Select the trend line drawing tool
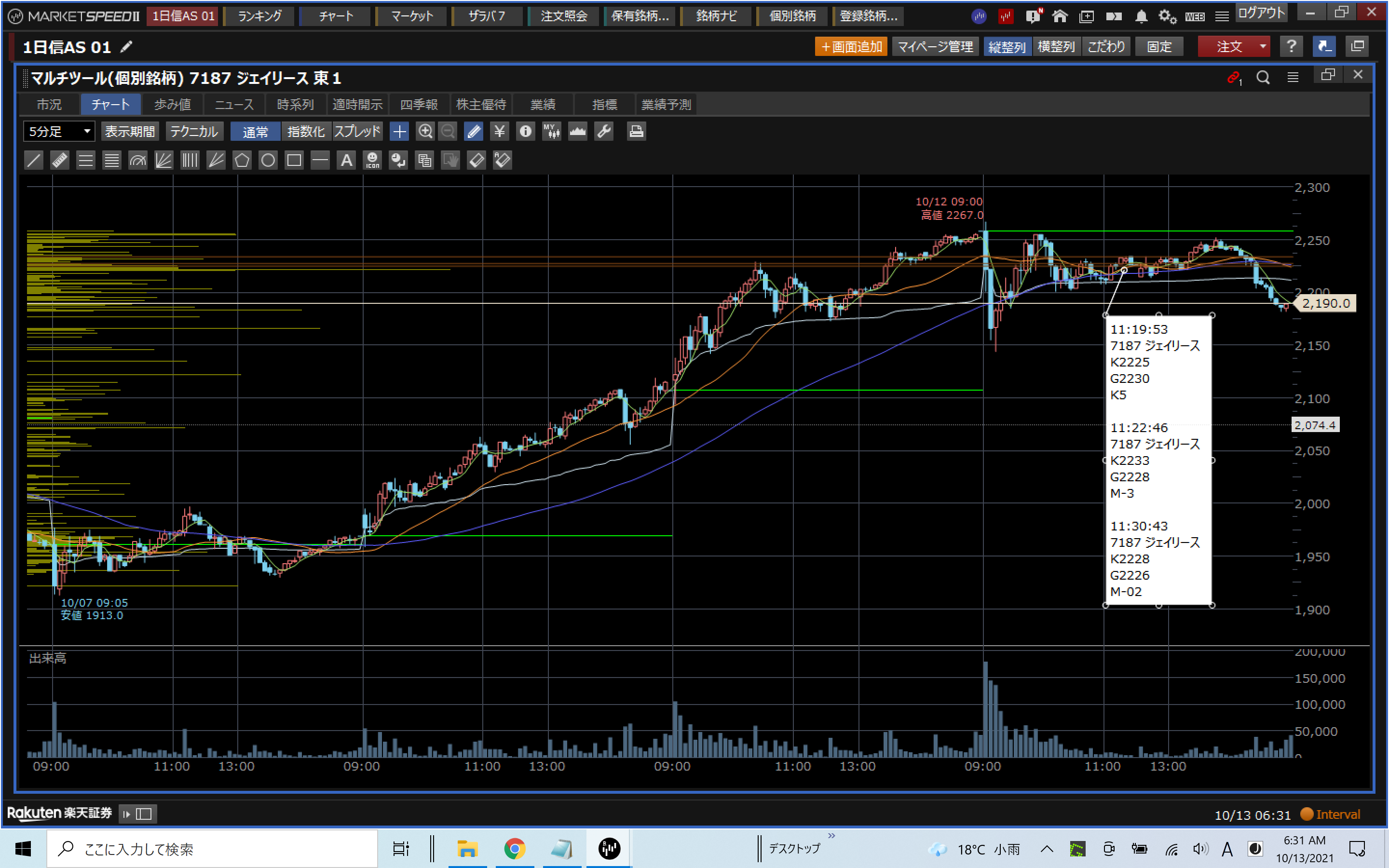This screenshot has width=1389, height=868. (x=34, y=160)
